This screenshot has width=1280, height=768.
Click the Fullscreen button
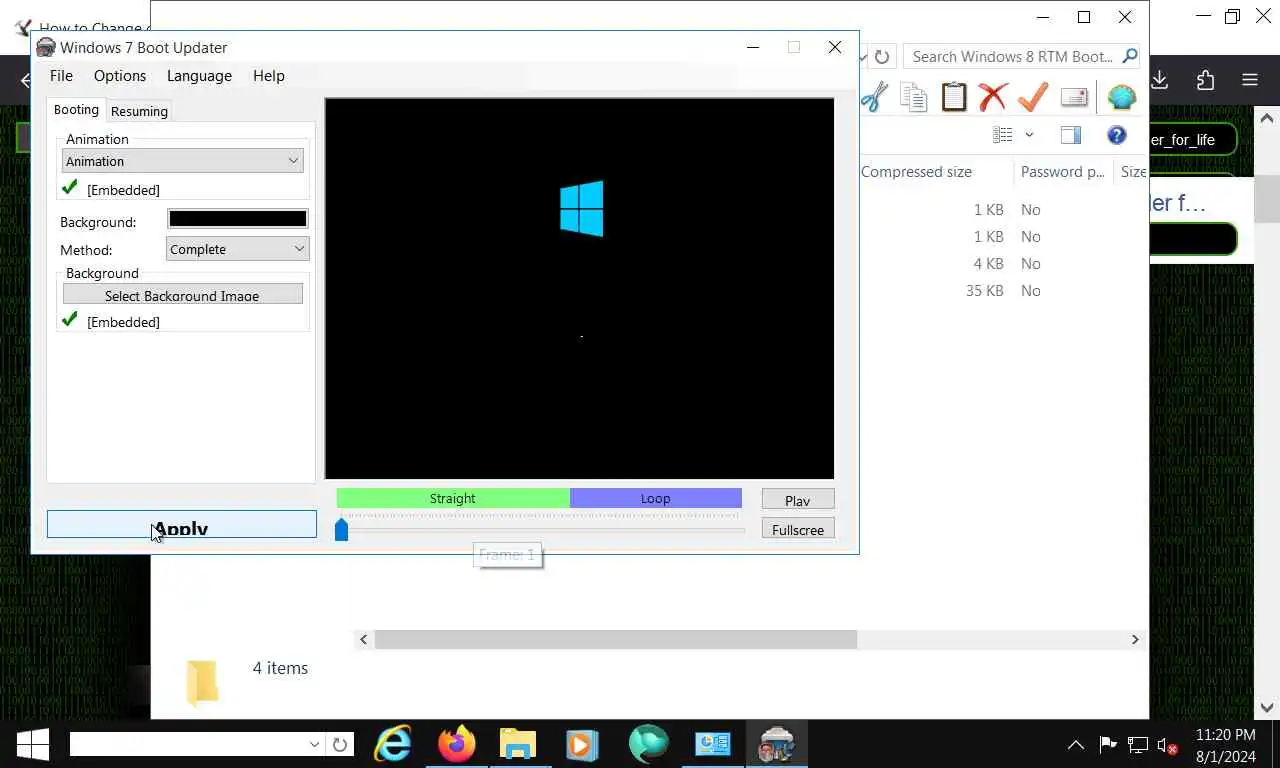click(798, 529)
